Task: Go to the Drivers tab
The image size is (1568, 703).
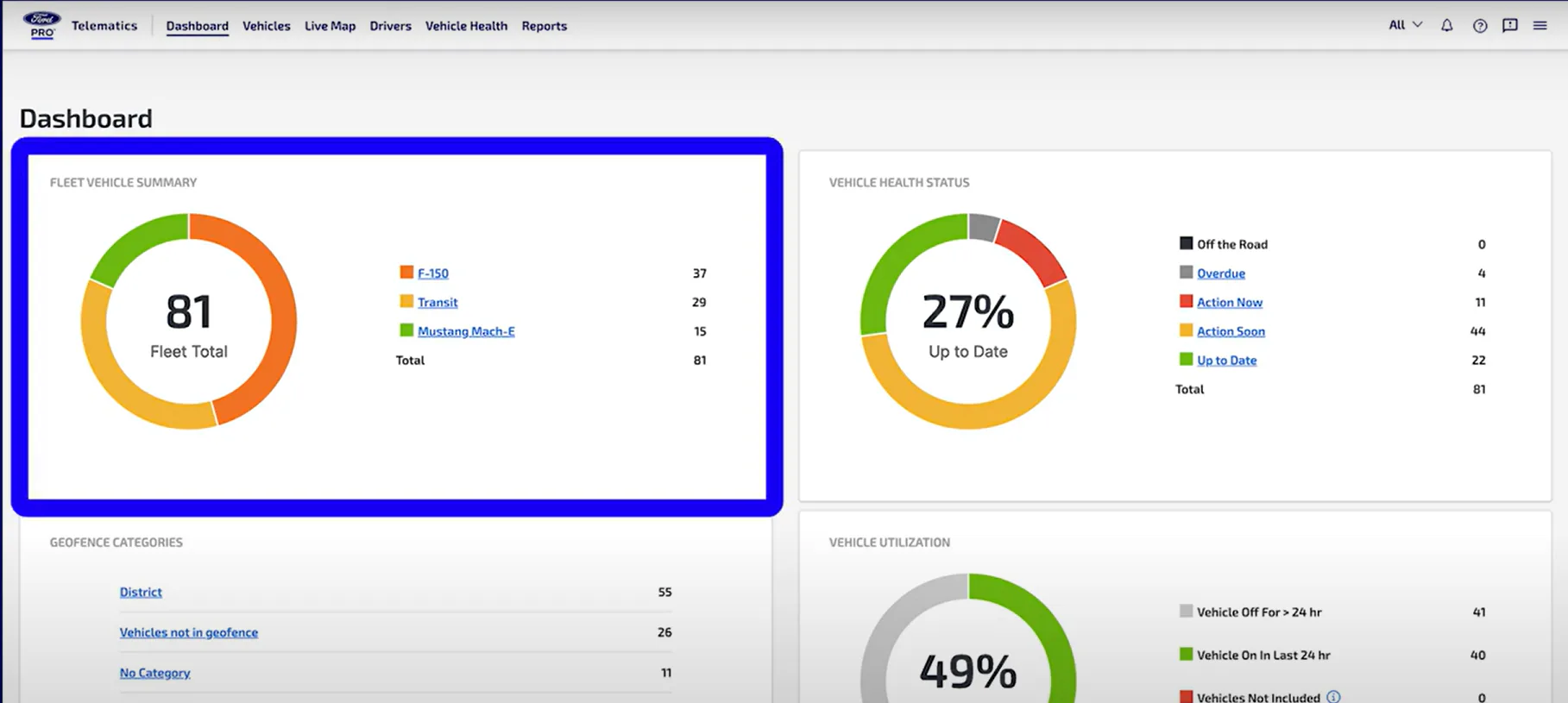Action: (390, 26)
